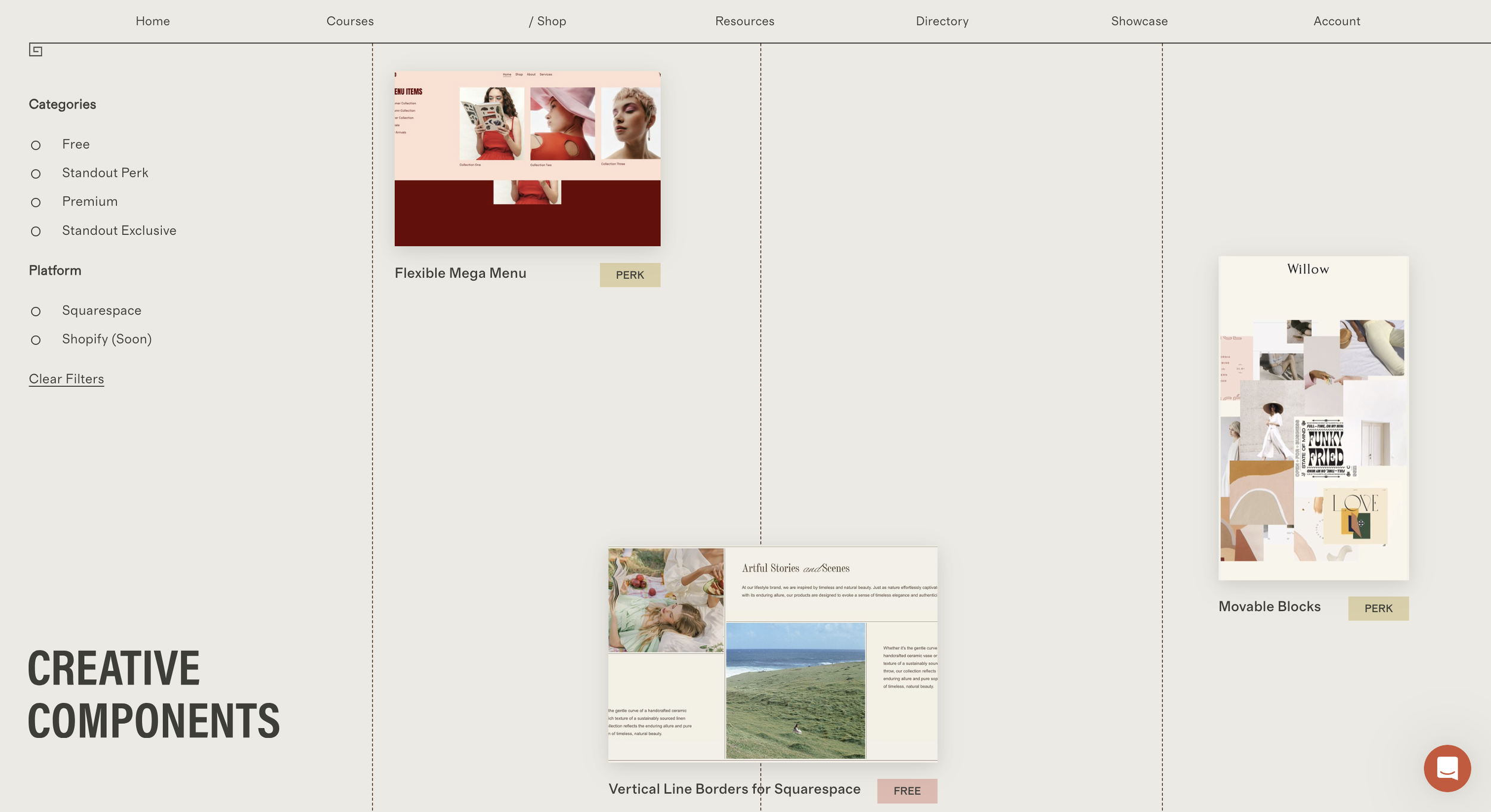The height and width of the screenshot is (812, 1491).
Task: Click the small square logo icon below navigation
Action: click(36, 51)
